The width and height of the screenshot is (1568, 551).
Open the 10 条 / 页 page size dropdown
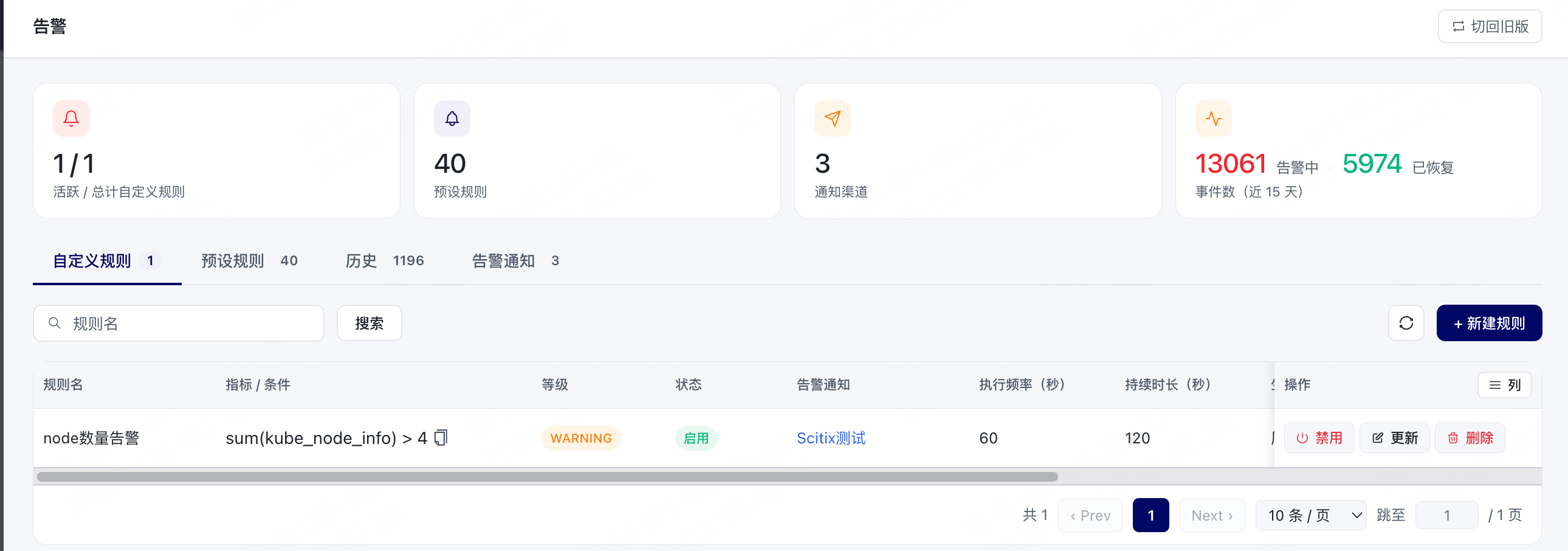(x=1310, y=515)
